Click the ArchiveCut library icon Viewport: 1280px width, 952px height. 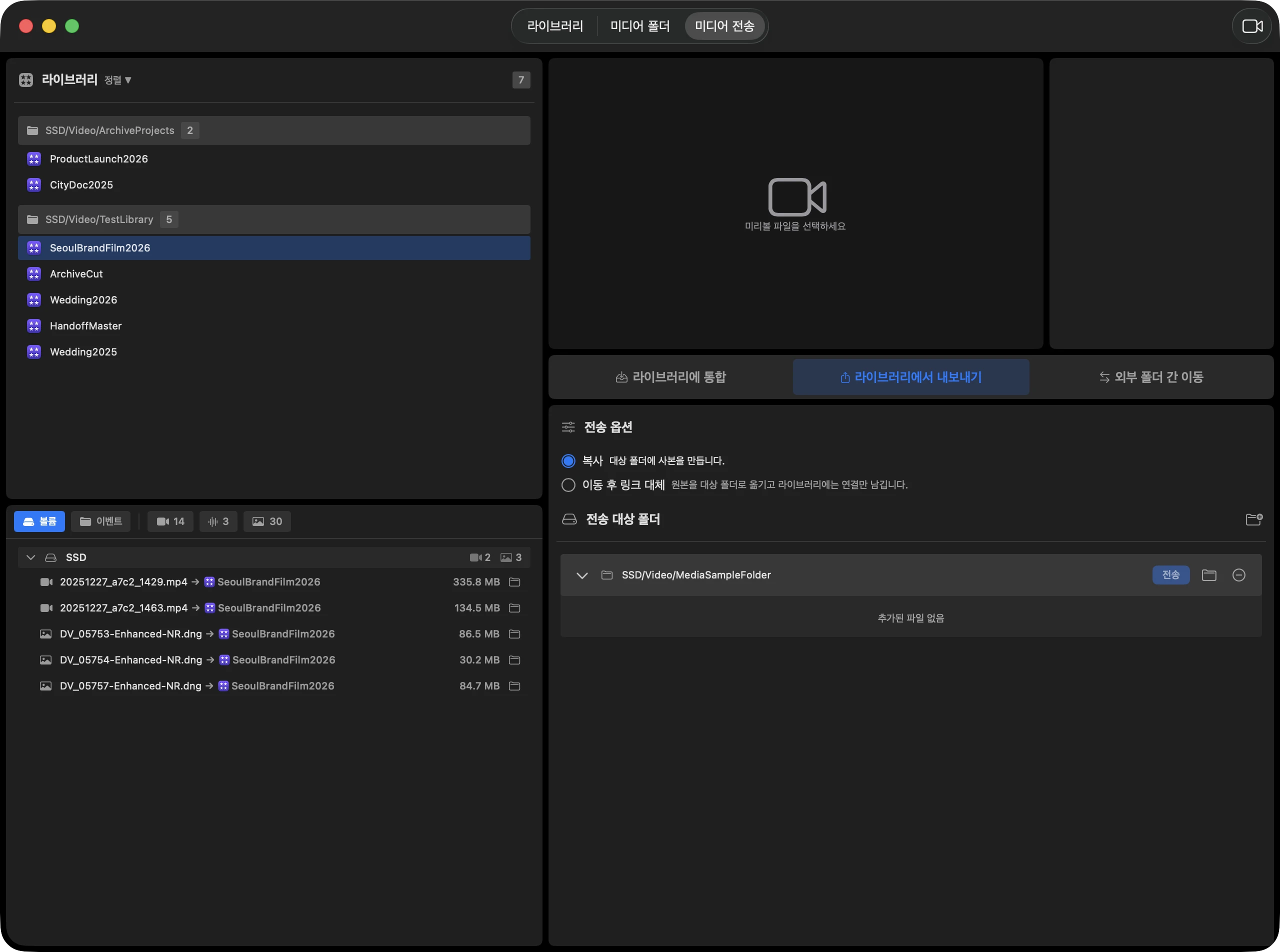34,273
